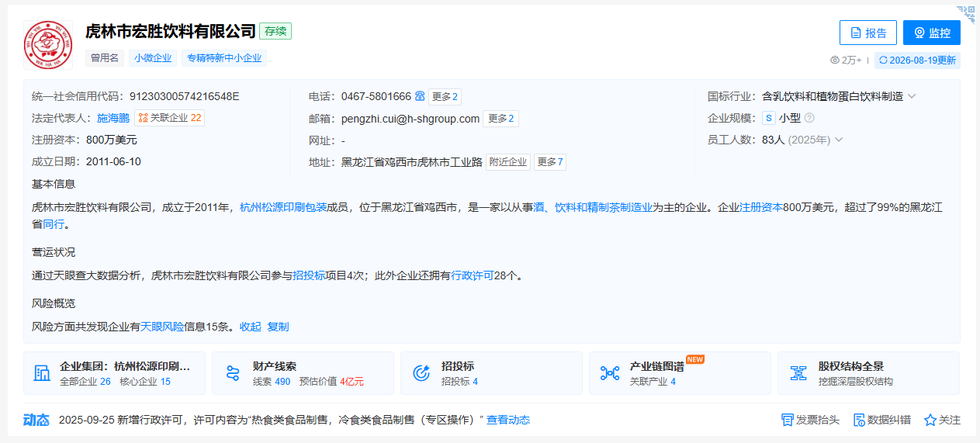The width and height of the screenshot is (980, 443).
Task: Open the 产业链图谱 card title
Action: [656, 367]
